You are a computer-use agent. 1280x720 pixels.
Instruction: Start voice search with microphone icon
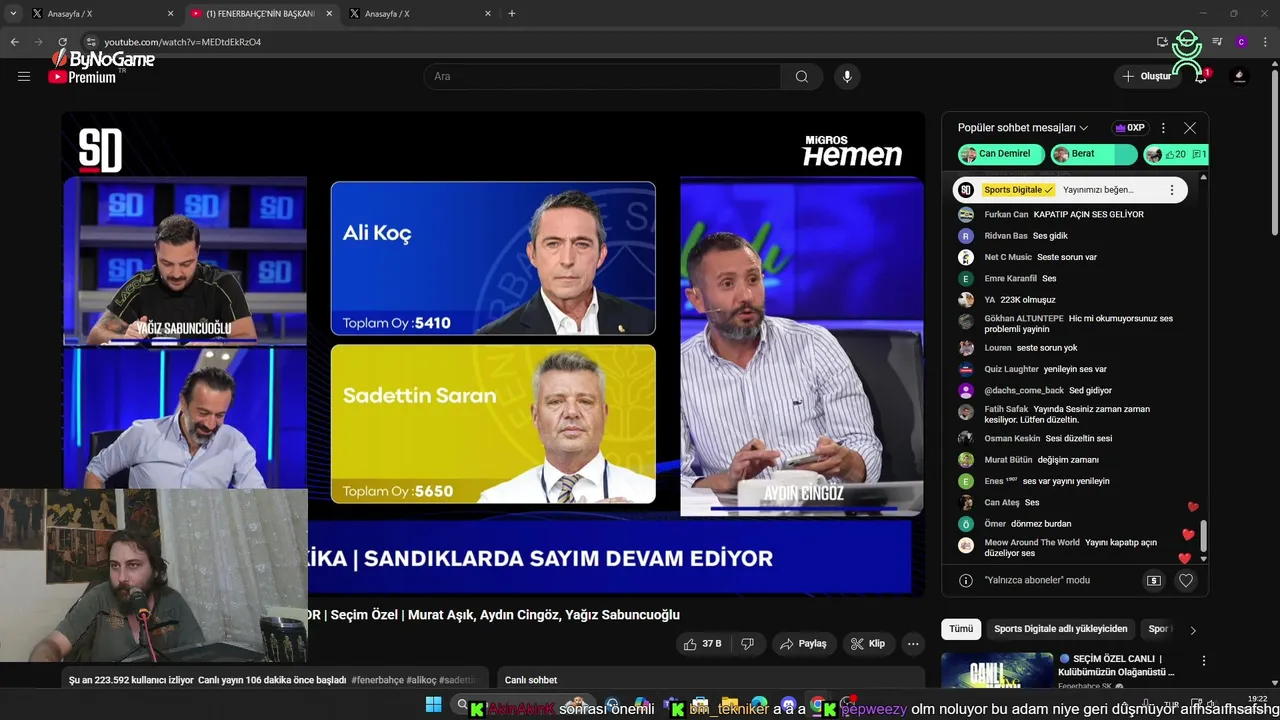point(847,76)
